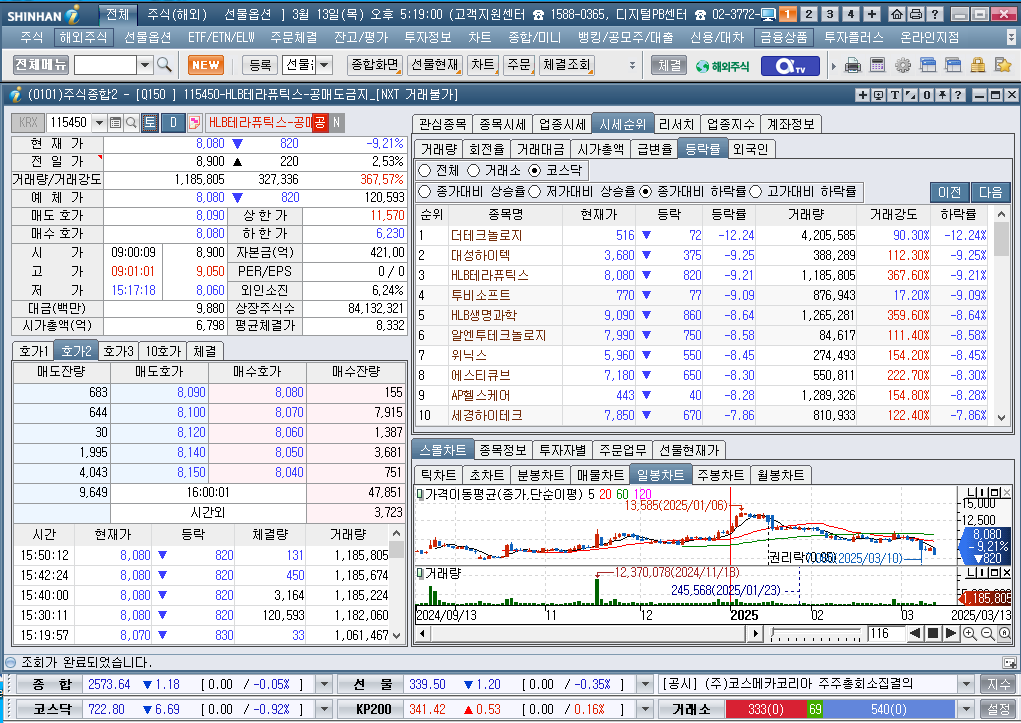Open settings gear icon in toolbar
Viewport: 1021px width, 723px height.
coord(902,64)
